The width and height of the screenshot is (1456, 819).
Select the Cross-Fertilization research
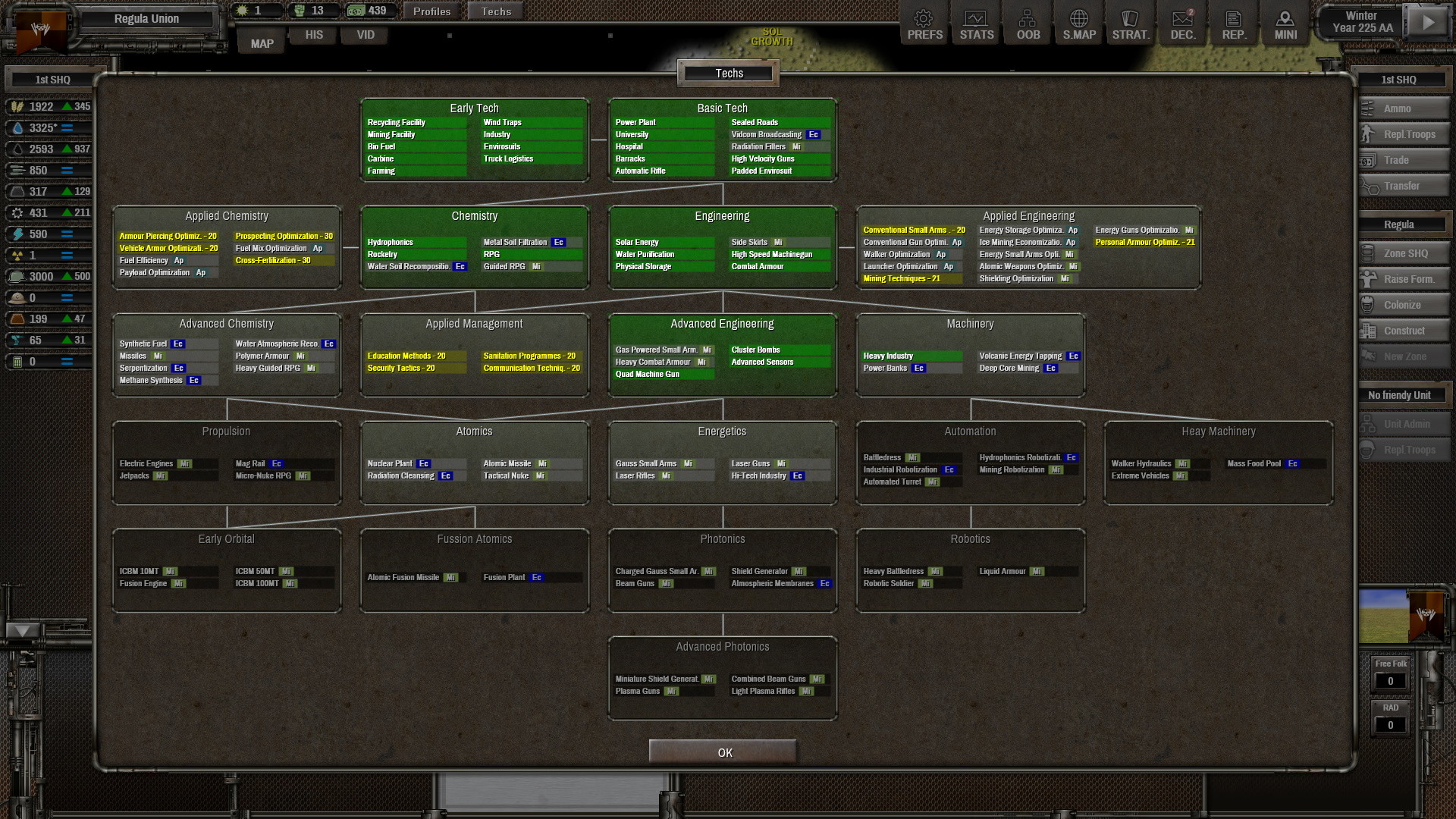(x=283, y=259)
